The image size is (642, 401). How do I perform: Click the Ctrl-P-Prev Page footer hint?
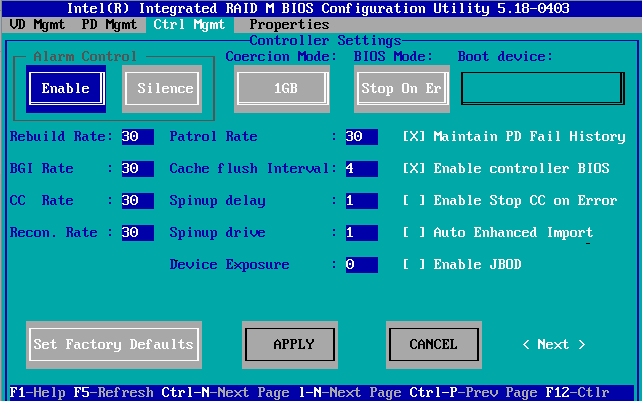pos(473,392)
